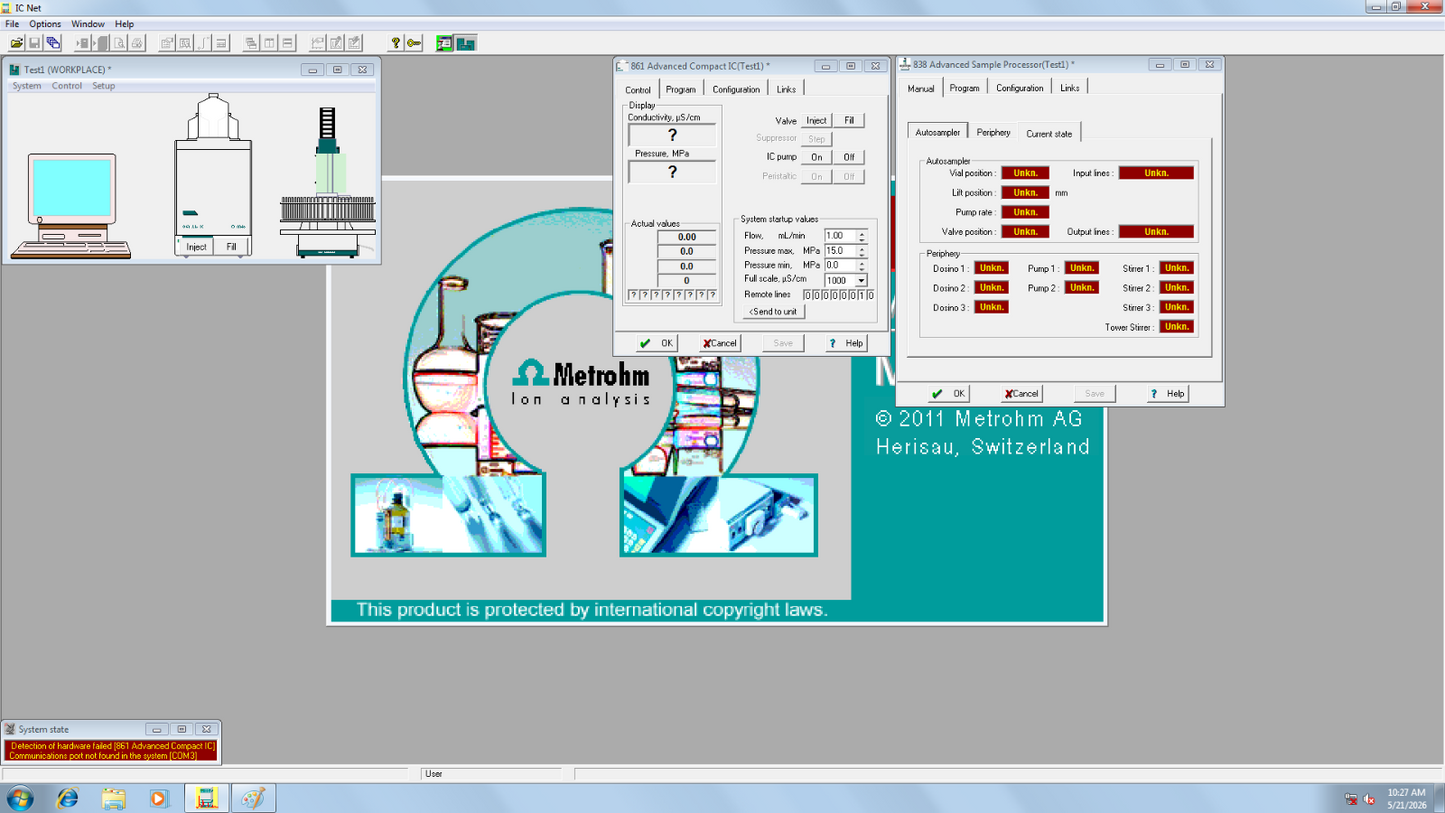Click Help in the 838 Sample Processor window
1445x813 pixels.
[1166, 394]
